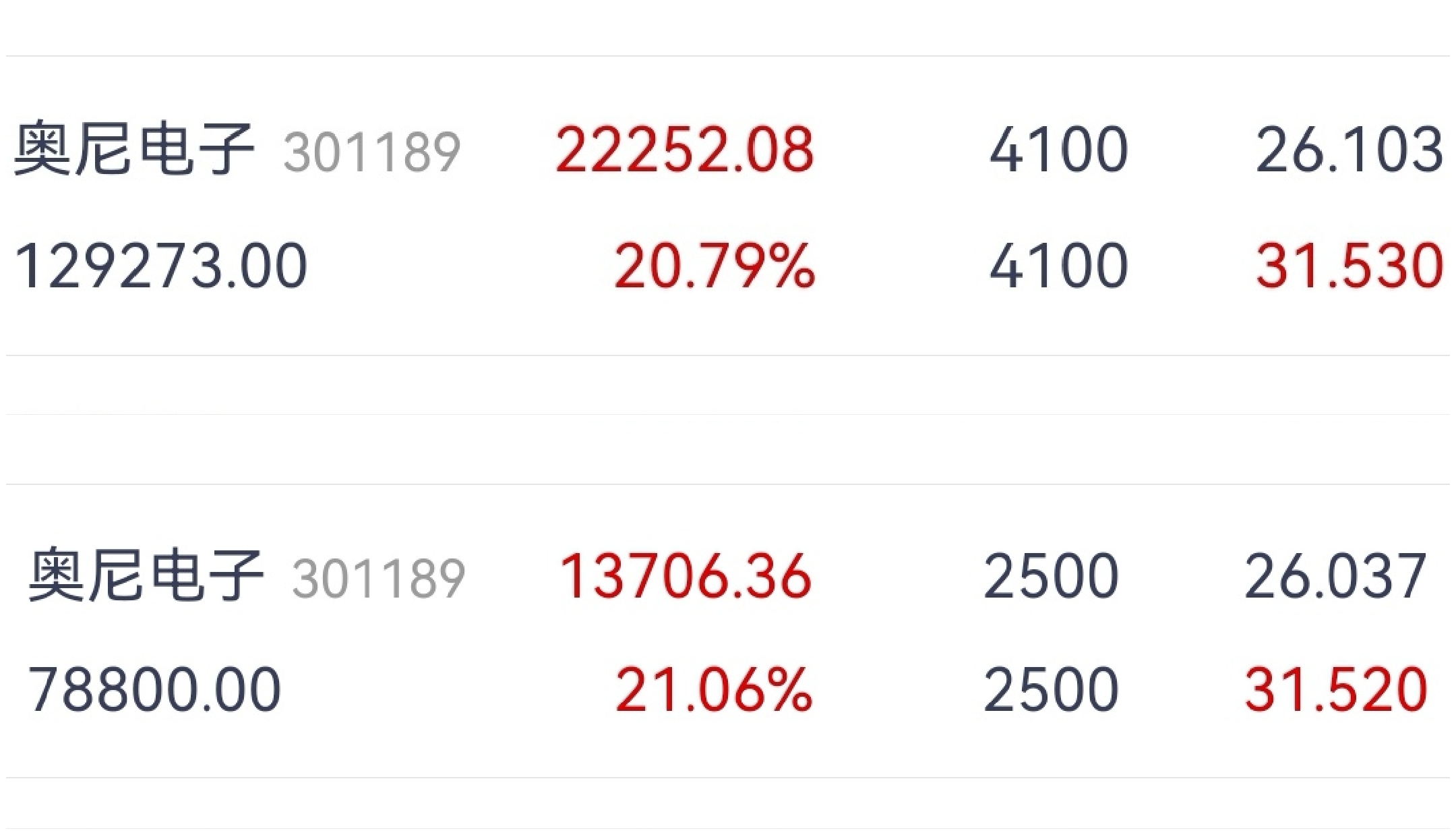Tap cost price 26.037
1456x835 pixels.
click(x=1335, y=576)
